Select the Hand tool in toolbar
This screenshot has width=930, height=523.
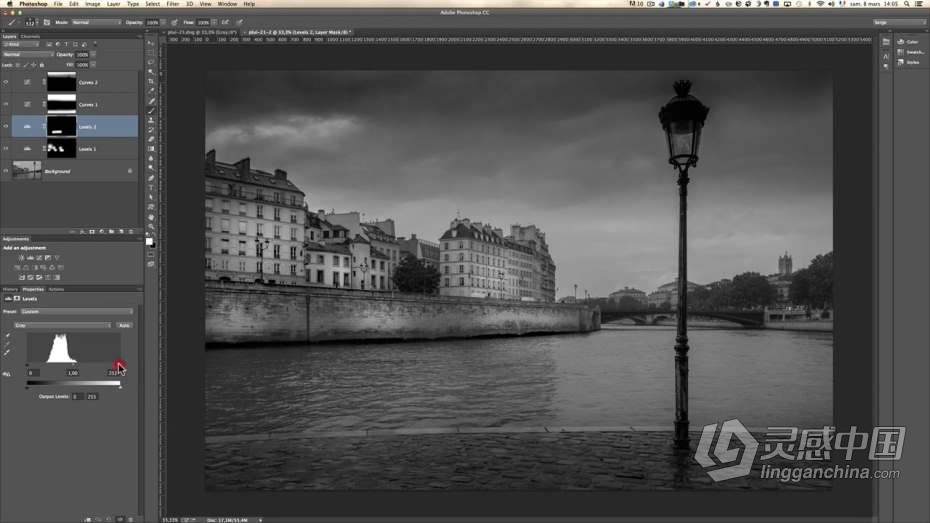click(151, 217)
